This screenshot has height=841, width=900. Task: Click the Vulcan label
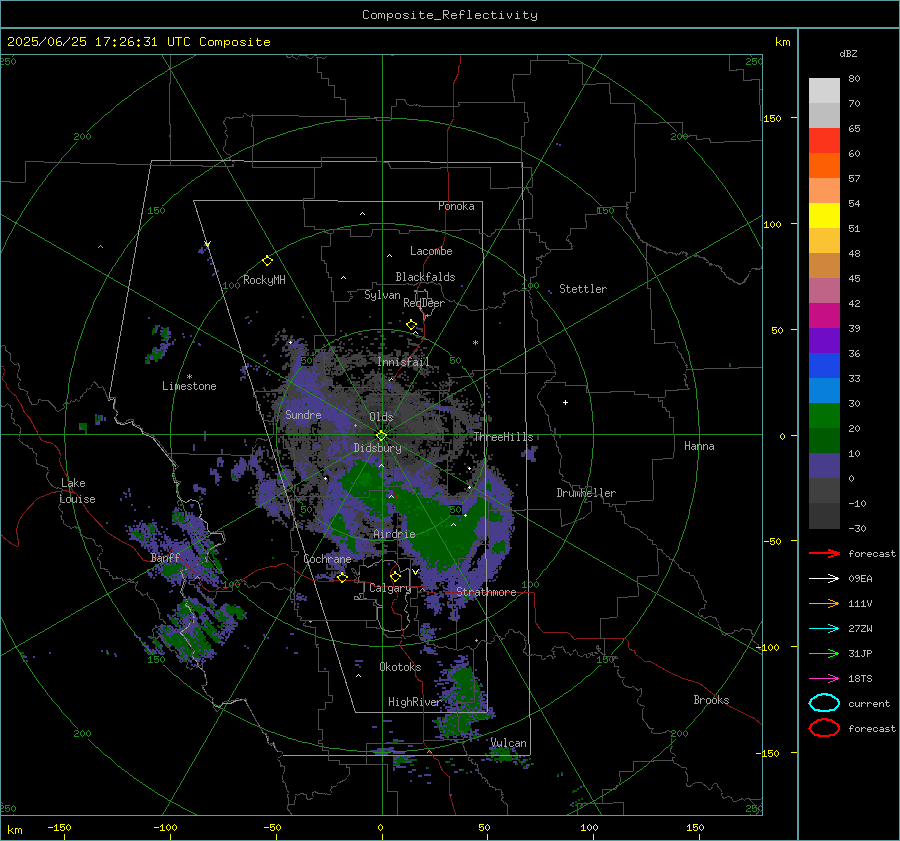click(x=508, y=743)
